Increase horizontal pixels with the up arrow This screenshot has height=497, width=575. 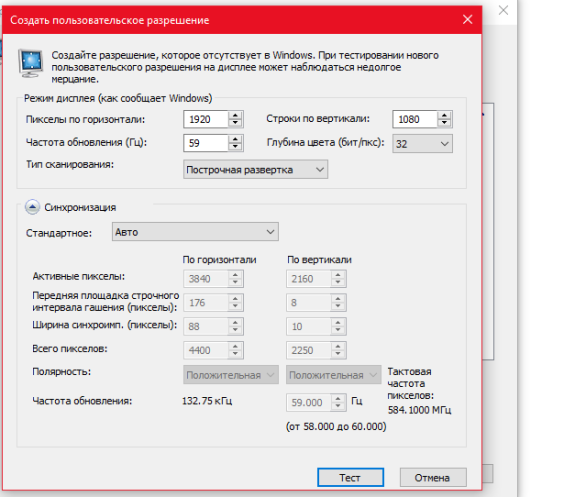[235, 115]
